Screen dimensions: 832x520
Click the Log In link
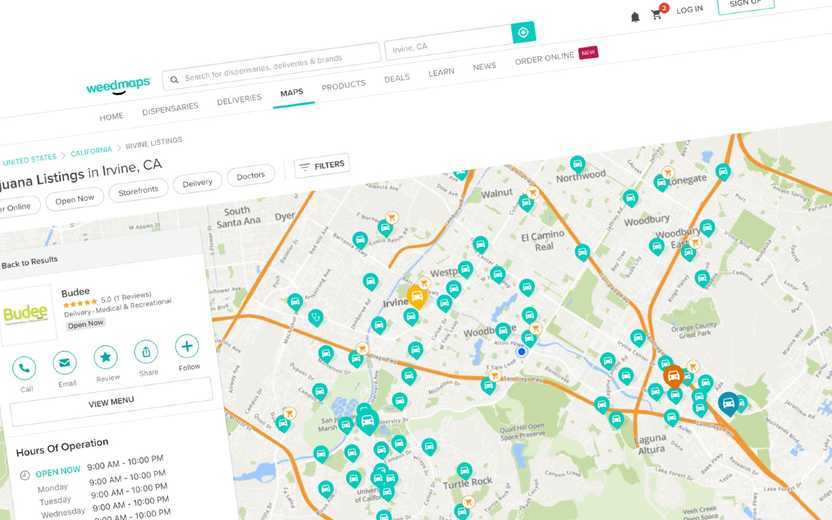coord(689,10)
